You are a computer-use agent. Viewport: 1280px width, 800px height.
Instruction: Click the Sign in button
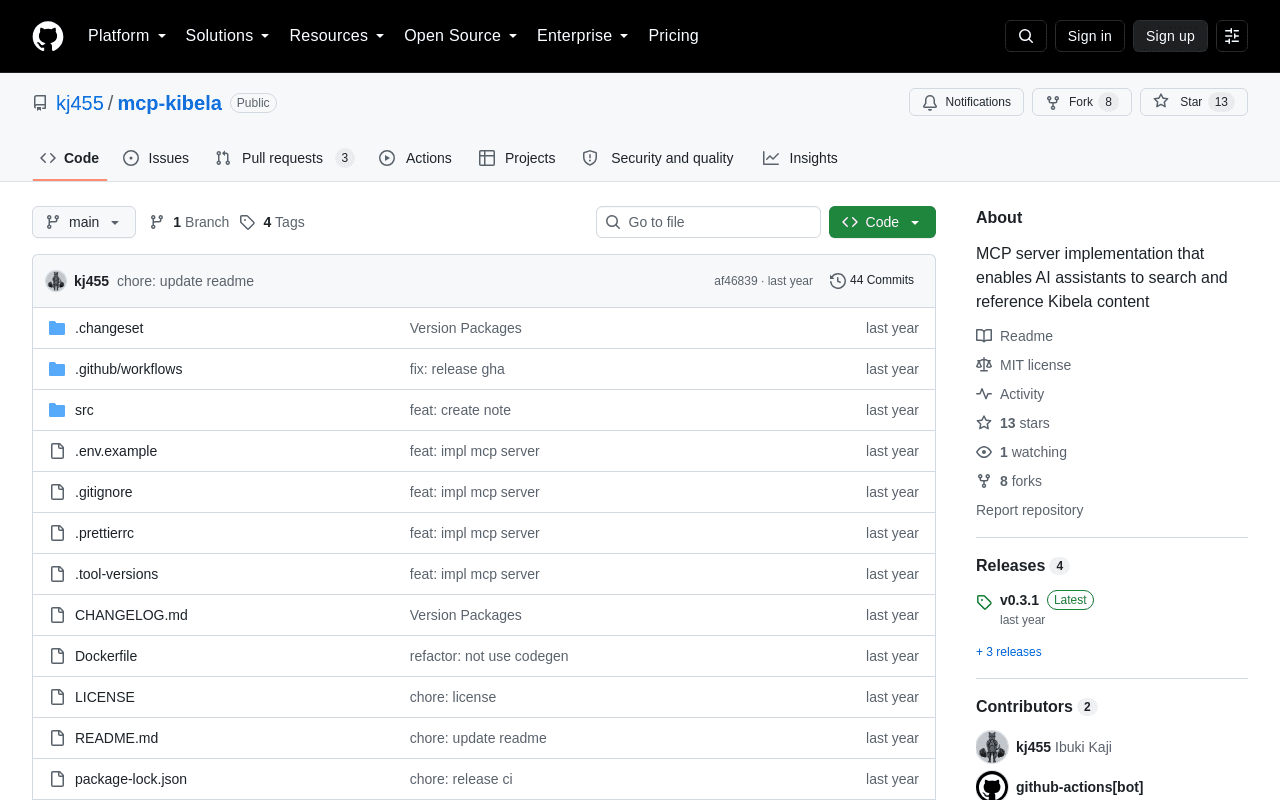point(1090,36)
